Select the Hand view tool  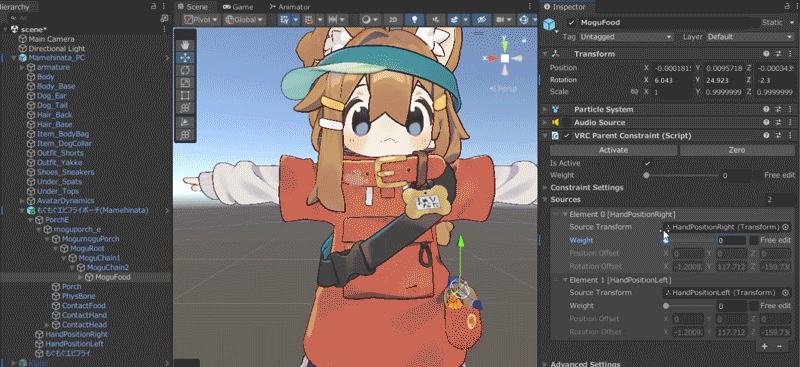click(x=185, y=45)
